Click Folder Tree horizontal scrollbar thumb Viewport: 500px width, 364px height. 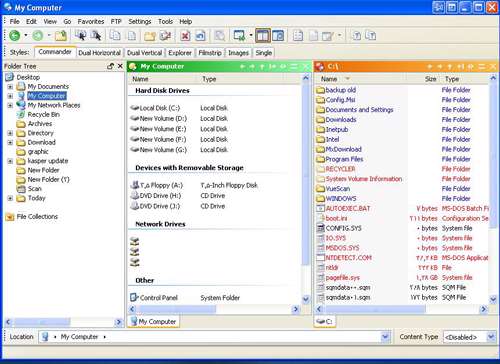click(42, 322)
